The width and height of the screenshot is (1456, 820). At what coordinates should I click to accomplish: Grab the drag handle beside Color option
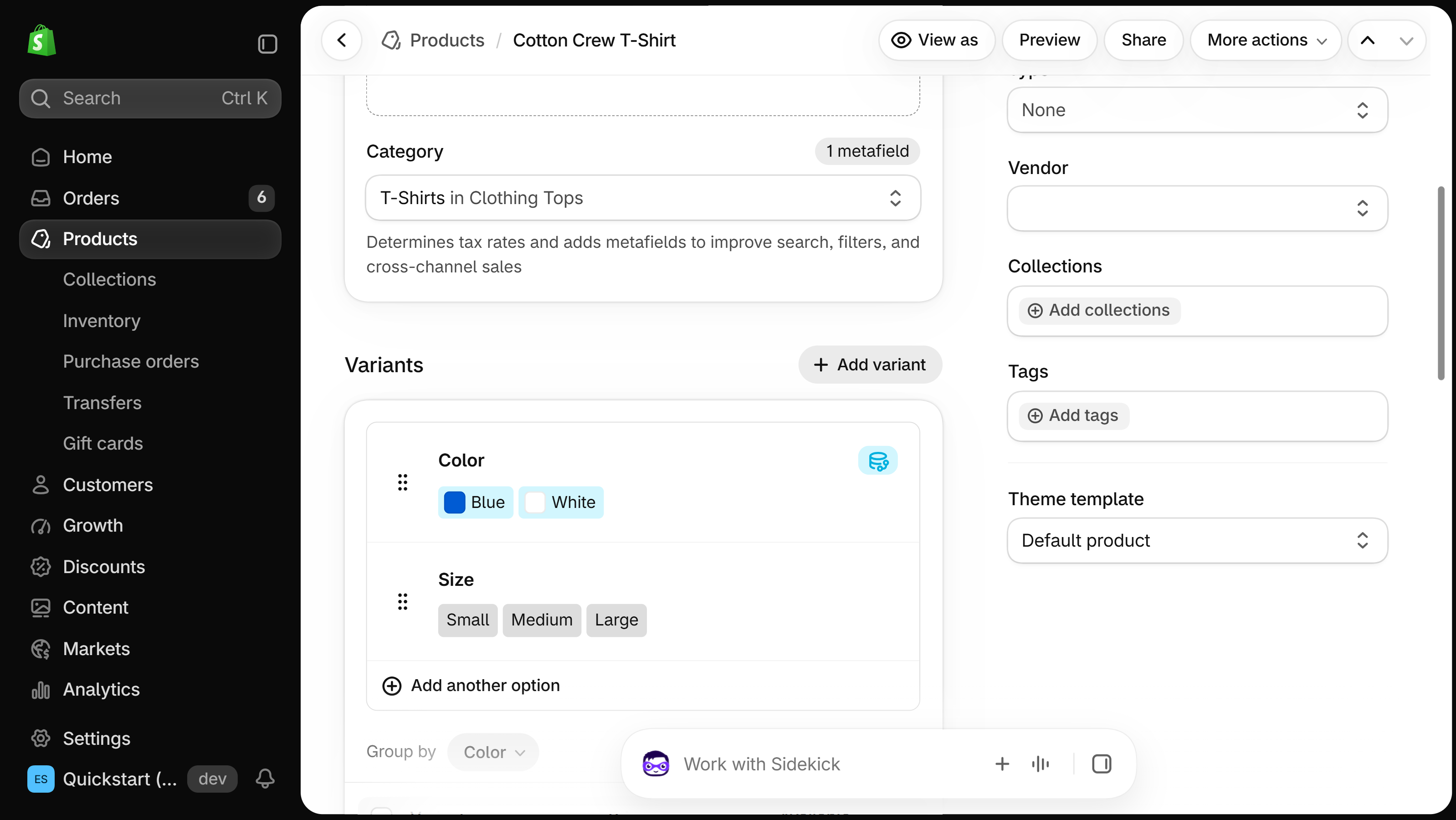(402, 482)
